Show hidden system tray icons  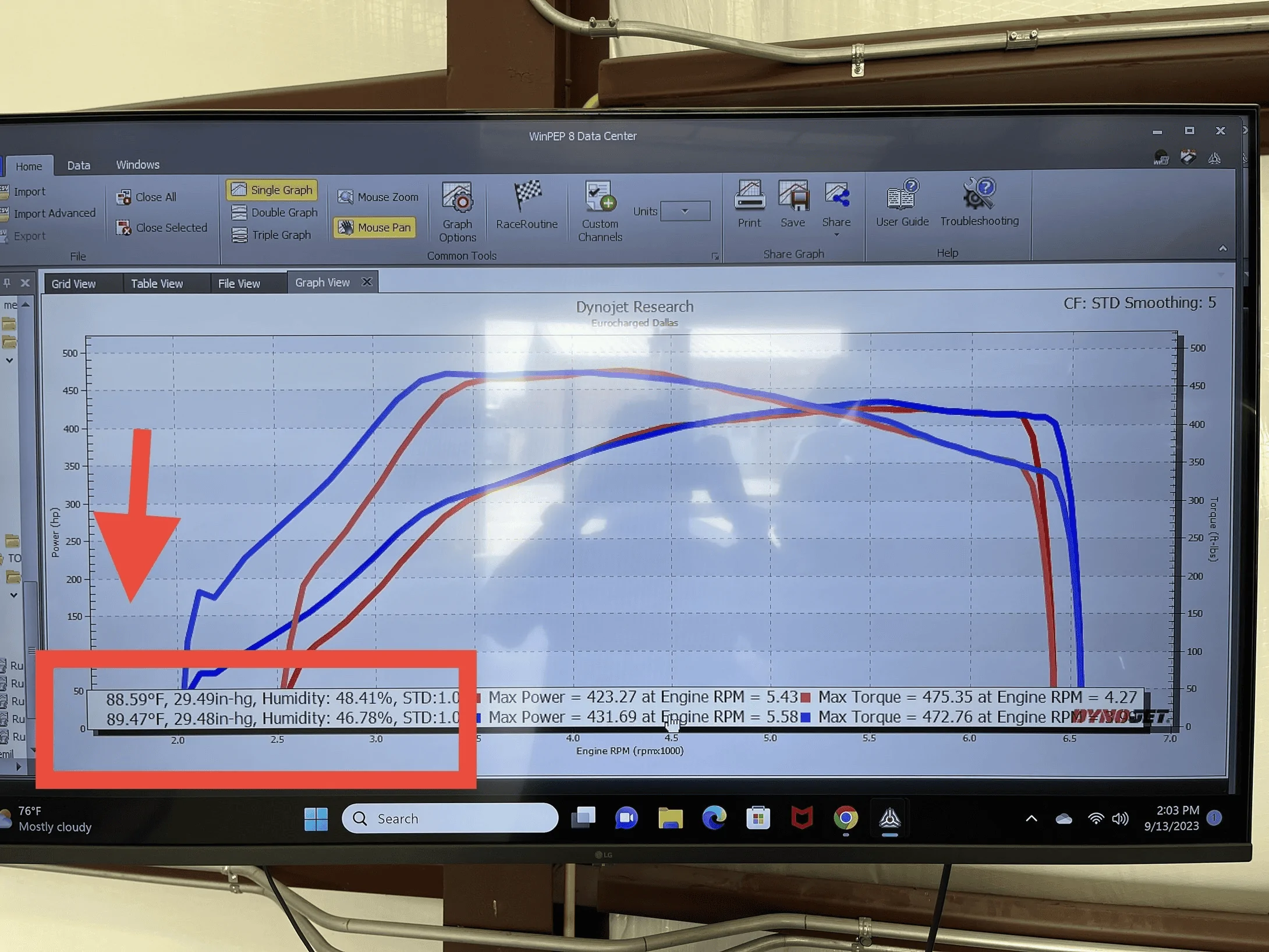click(1031, 819)
